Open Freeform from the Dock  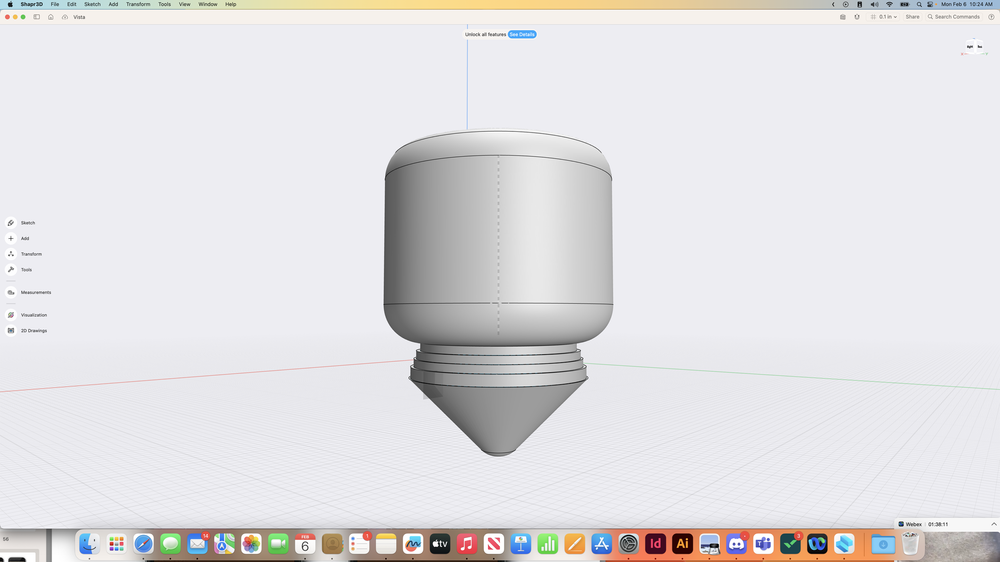(413, 544)
